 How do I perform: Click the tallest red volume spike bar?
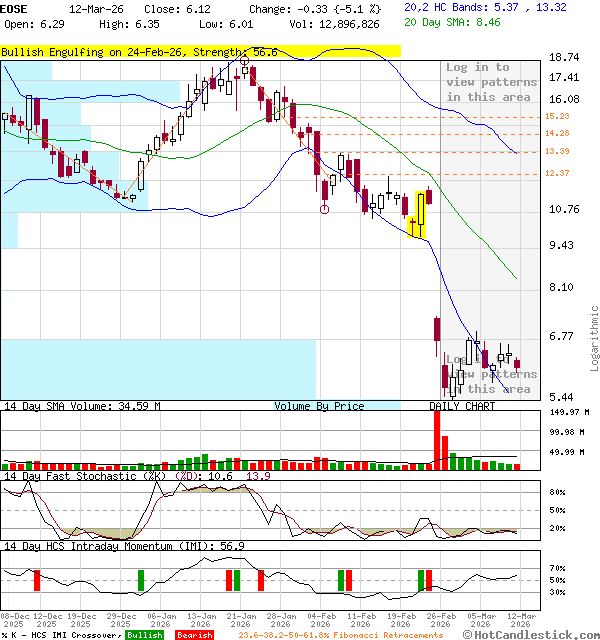(x=436, y=439)
